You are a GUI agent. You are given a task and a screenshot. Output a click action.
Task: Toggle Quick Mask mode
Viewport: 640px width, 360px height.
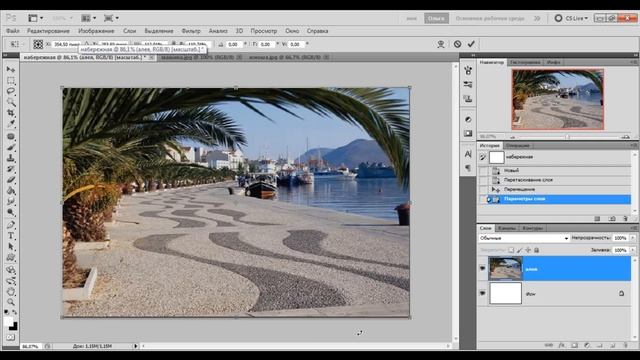pos(11,337)
